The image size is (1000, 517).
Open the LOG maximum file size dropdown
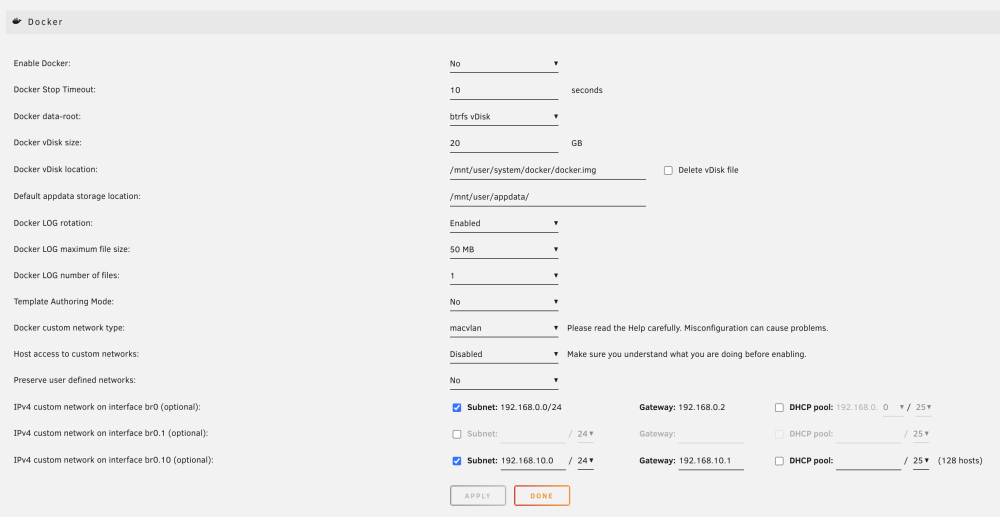pyautogui.click(x=504, y=249)
